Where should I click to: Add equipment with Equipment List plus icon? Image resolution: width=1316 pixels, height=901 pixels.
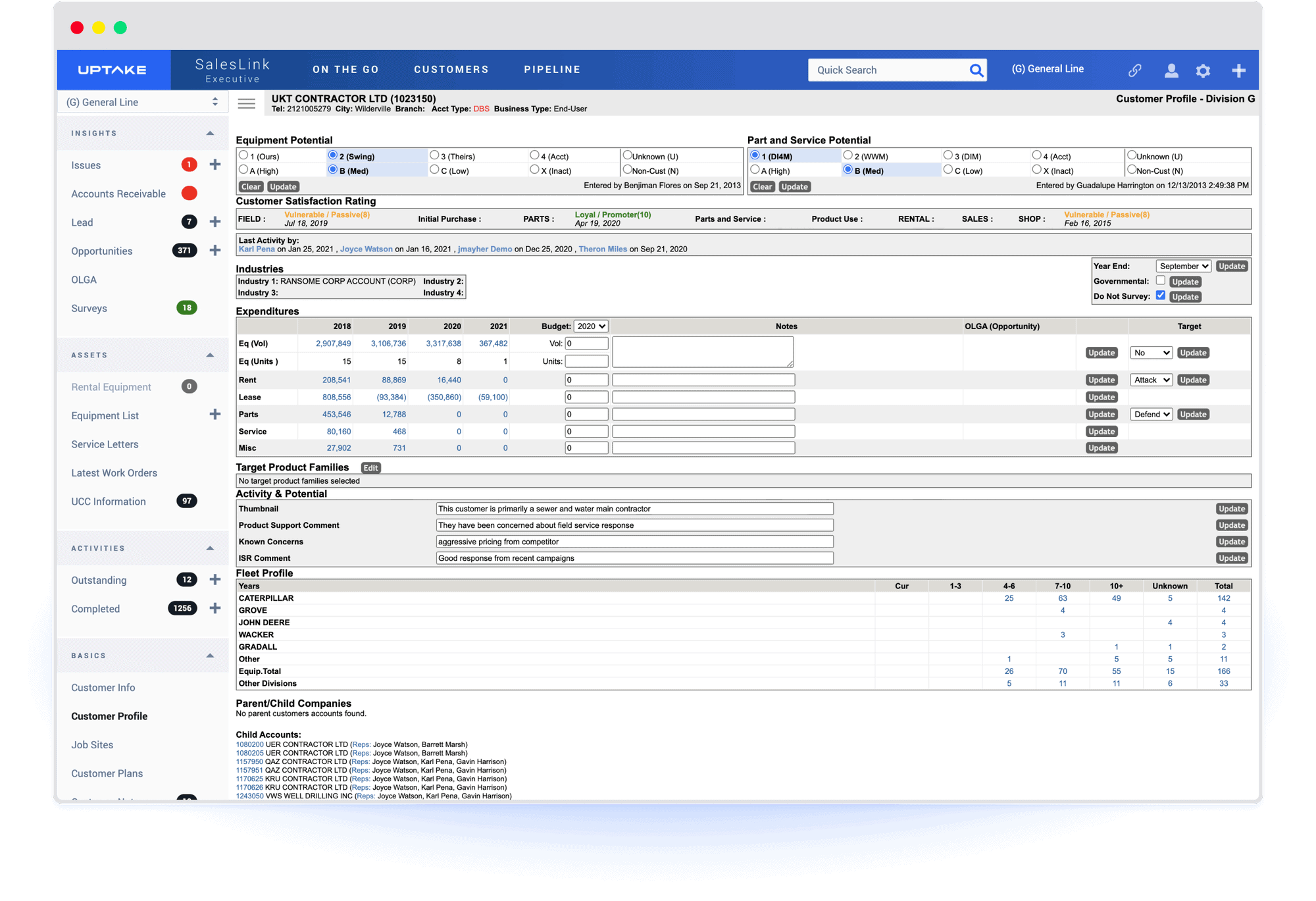coord(215,415)
